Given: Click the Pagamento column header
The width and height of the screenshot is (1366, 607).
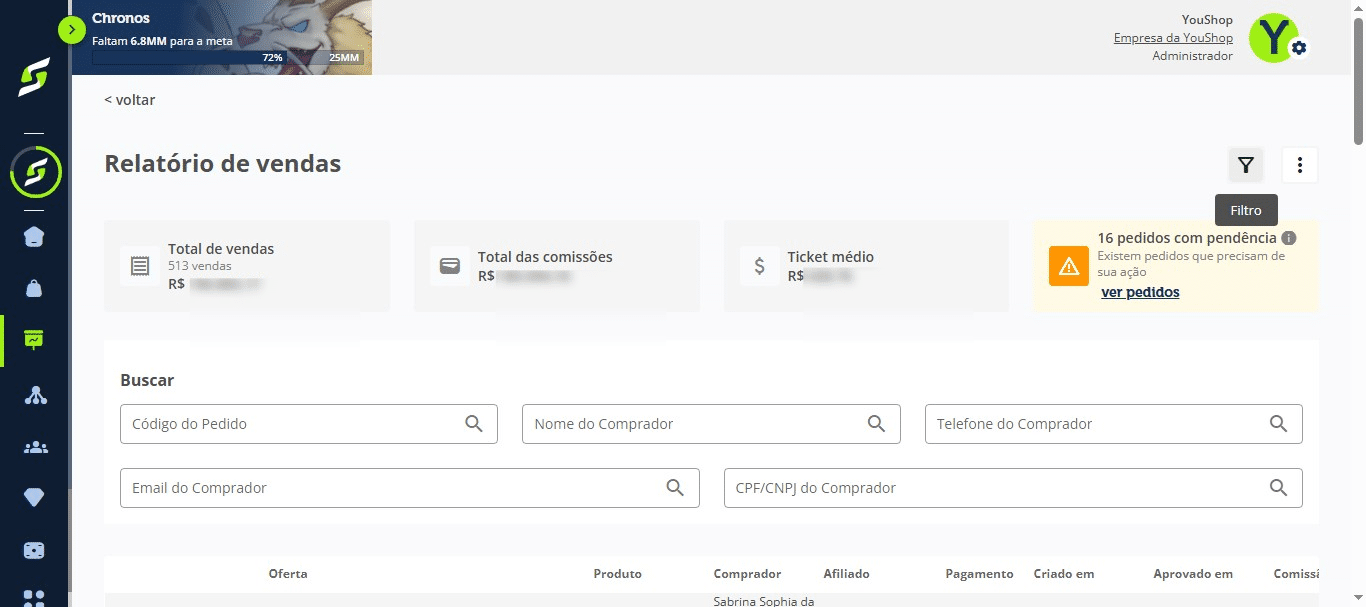Looking at the screenshot, I should pyautogui.click(x=980, y=574).
